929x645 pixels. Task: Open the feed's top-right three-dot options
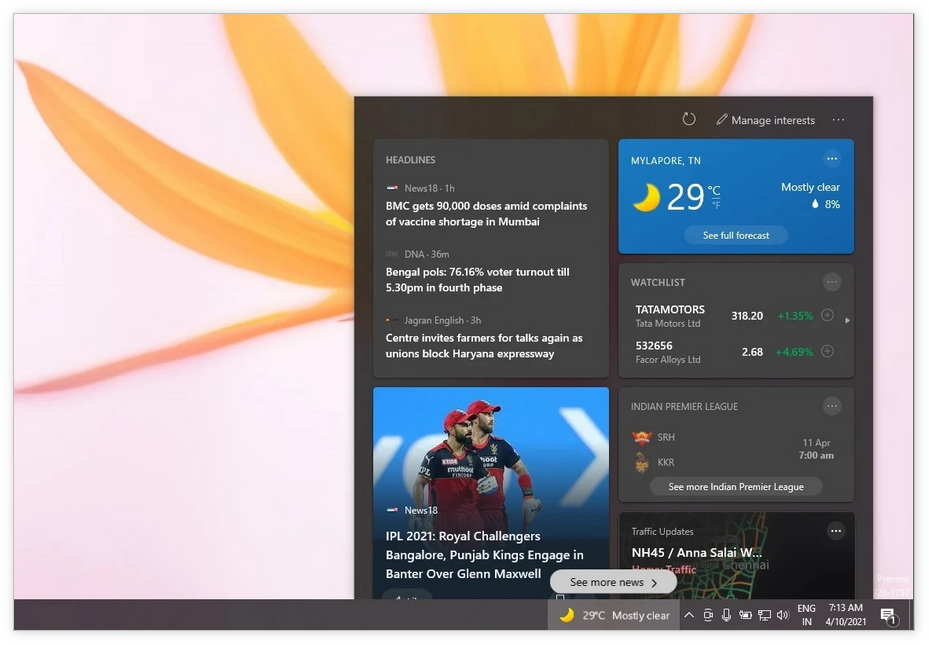838,120
